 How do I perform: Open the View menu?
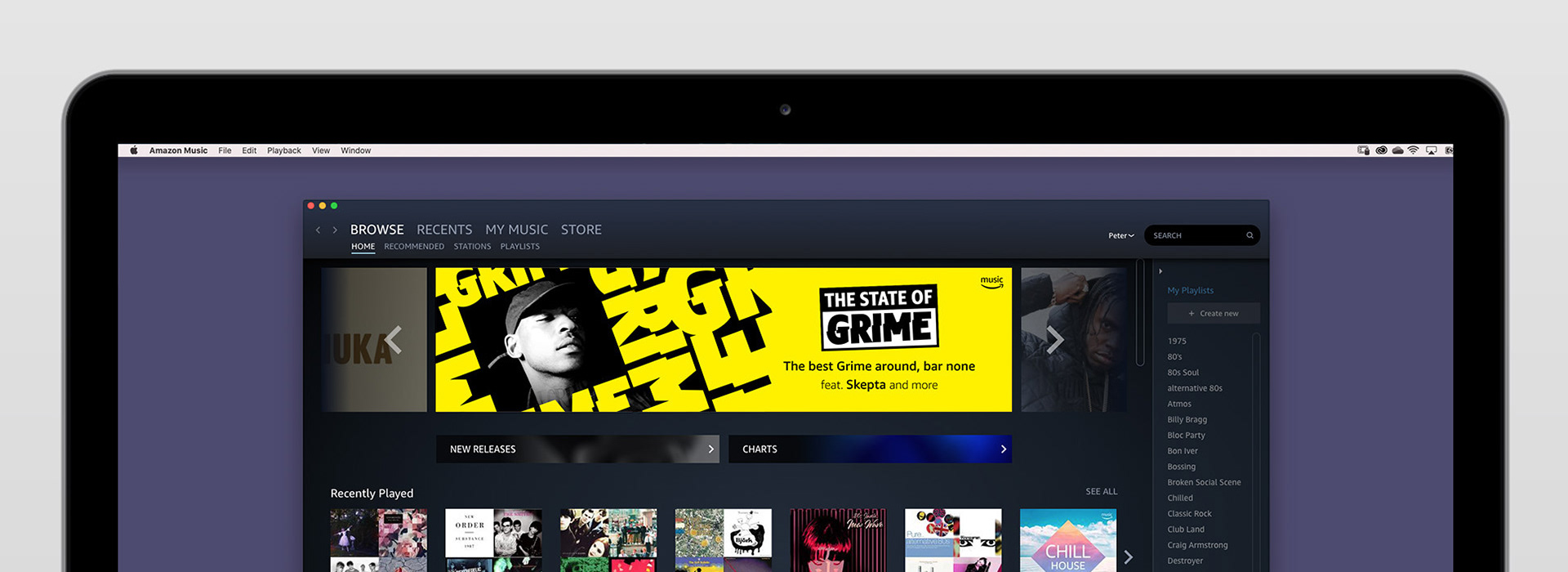[x=321, y=150]
